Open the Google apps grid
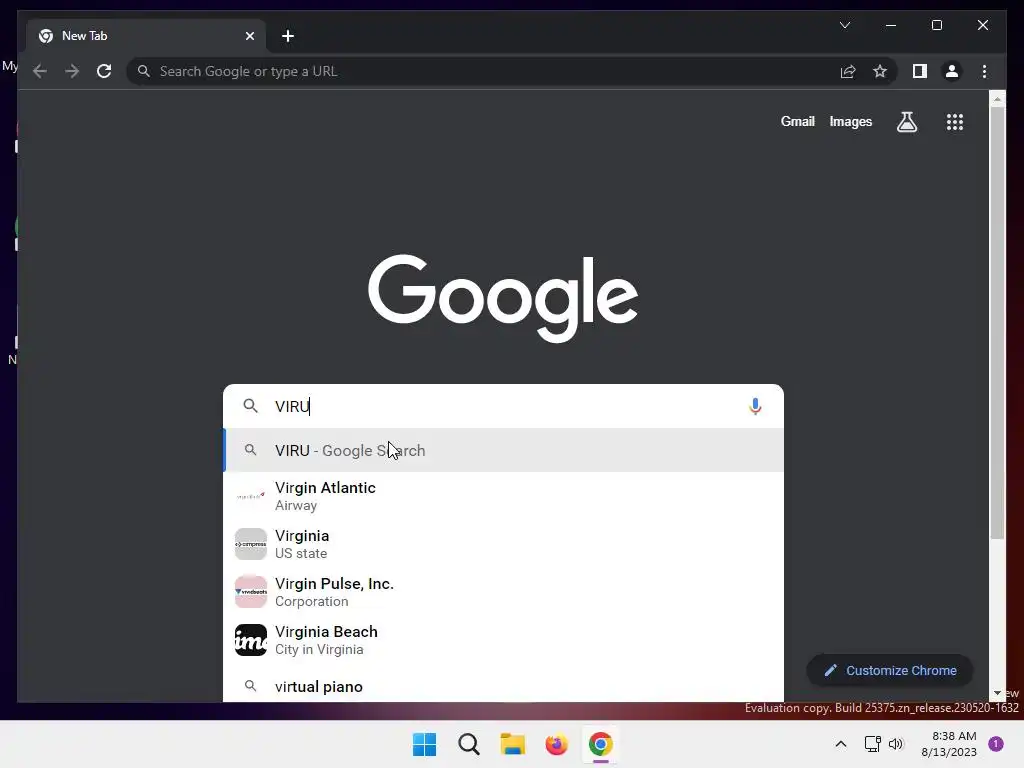 coord(955,121)
